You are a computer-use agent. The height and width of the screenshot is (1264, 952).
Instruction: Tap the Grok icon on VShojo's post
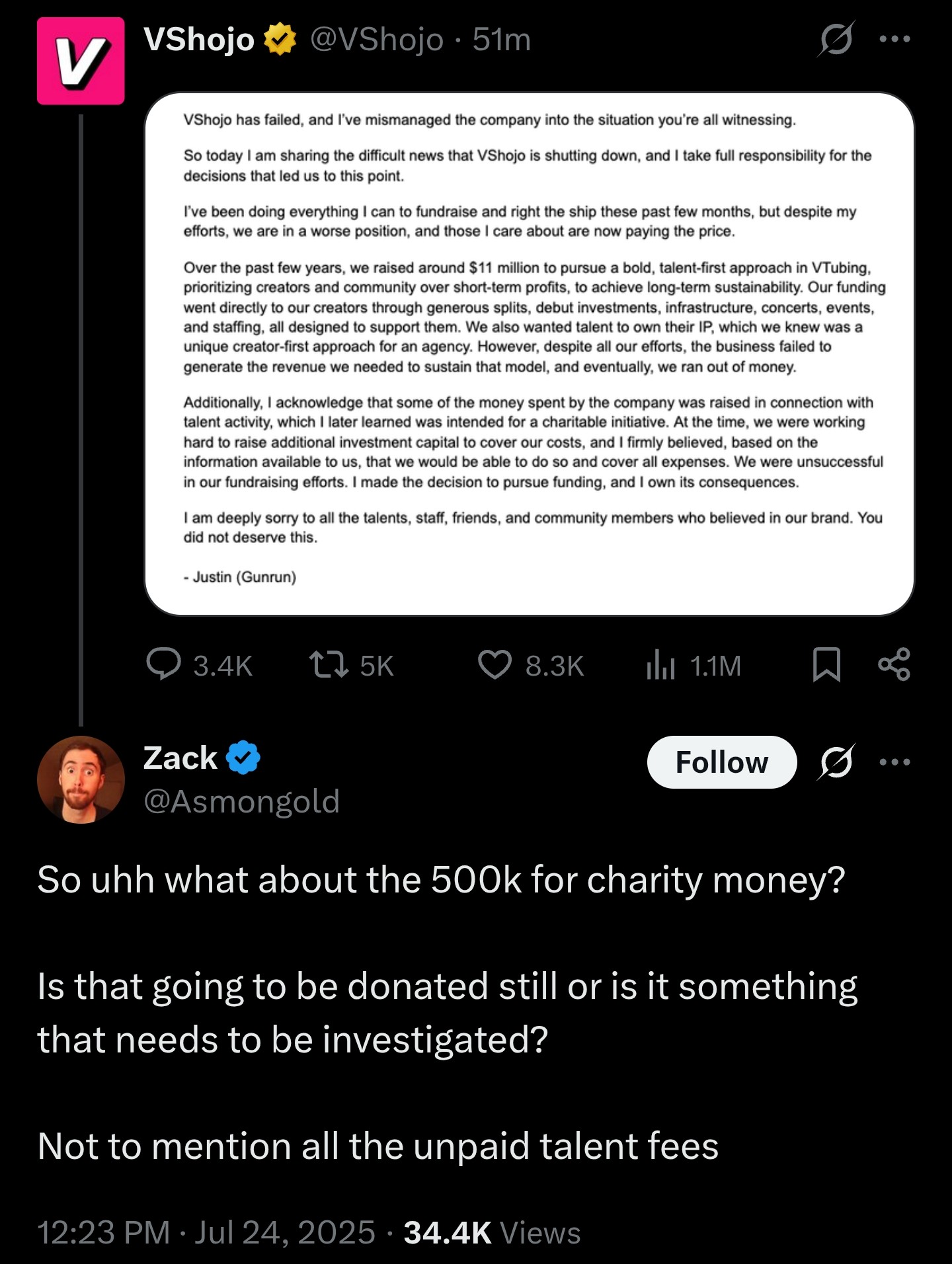[x=836, y=39]
